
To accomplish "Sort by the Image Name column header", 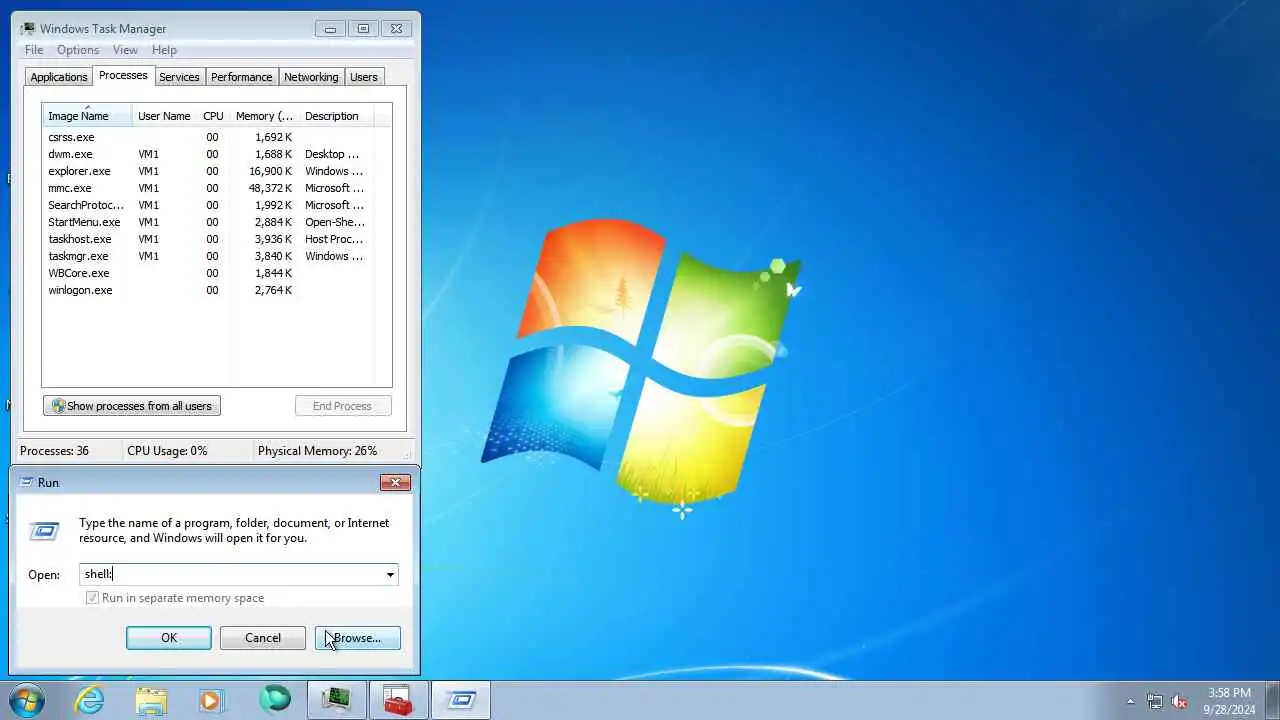I will click(87, 116).
